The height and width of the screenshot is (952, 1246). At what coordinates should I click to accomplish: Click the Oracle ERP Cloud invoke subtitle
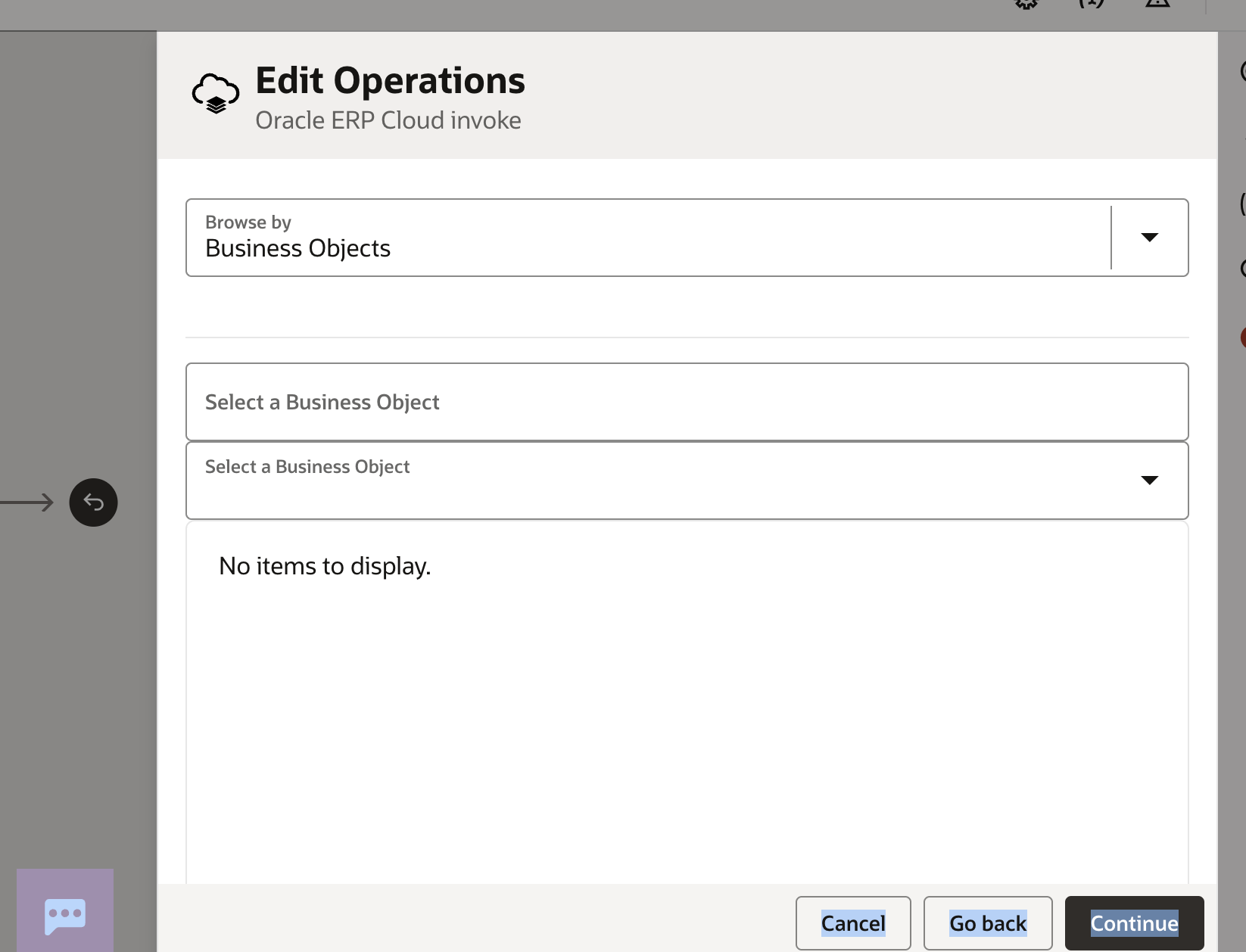point(388,120)
